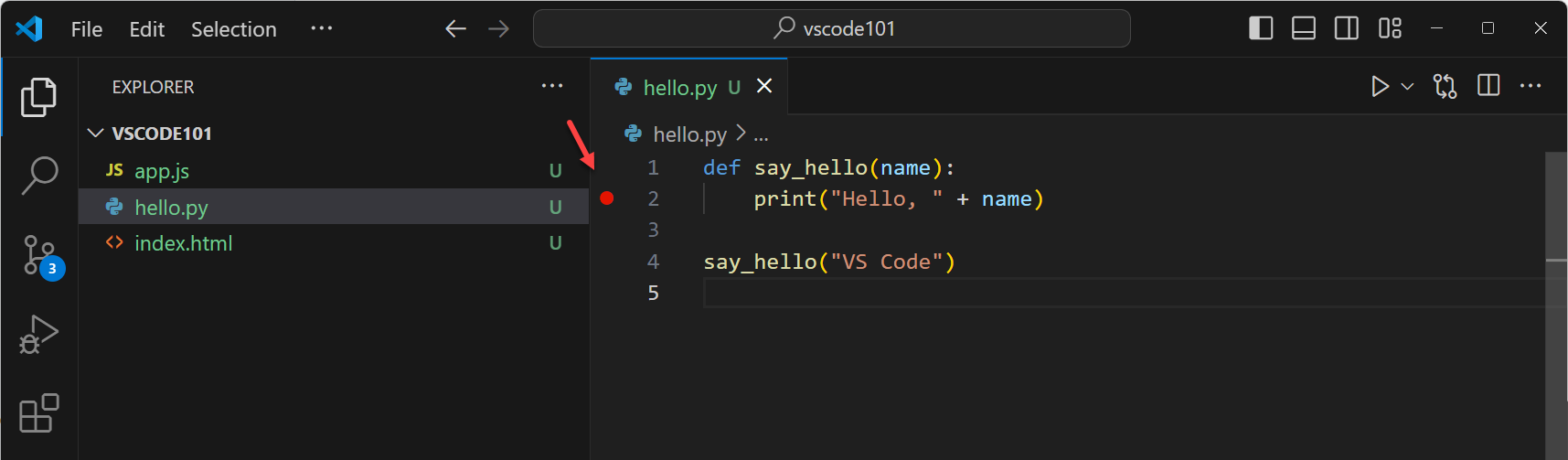Open Source Control view with 3 changes
Screen dimensions: 1568x460
point(39,255)
